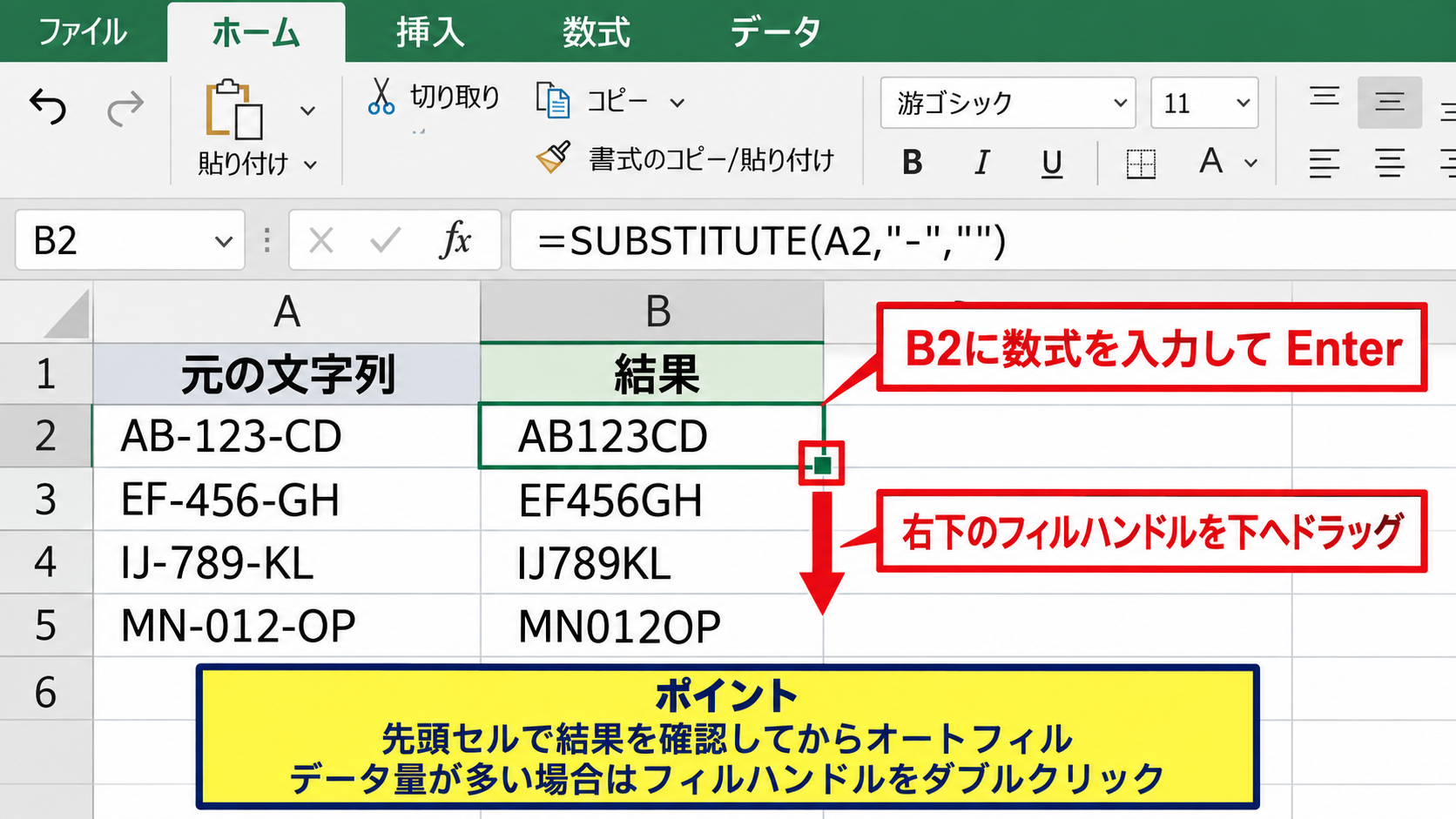Expand the Name Box B2 dropdown arrow
Viewport: 1456px width, 819px height.
tap(224, 241)
